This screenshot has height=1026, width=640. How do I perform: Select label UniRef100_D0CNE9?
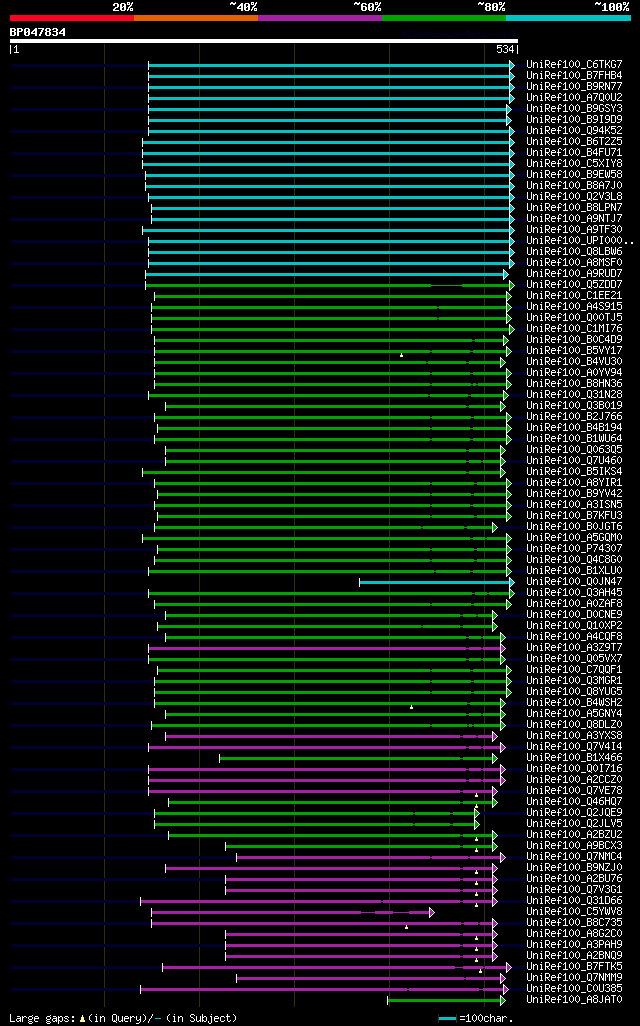574,614
